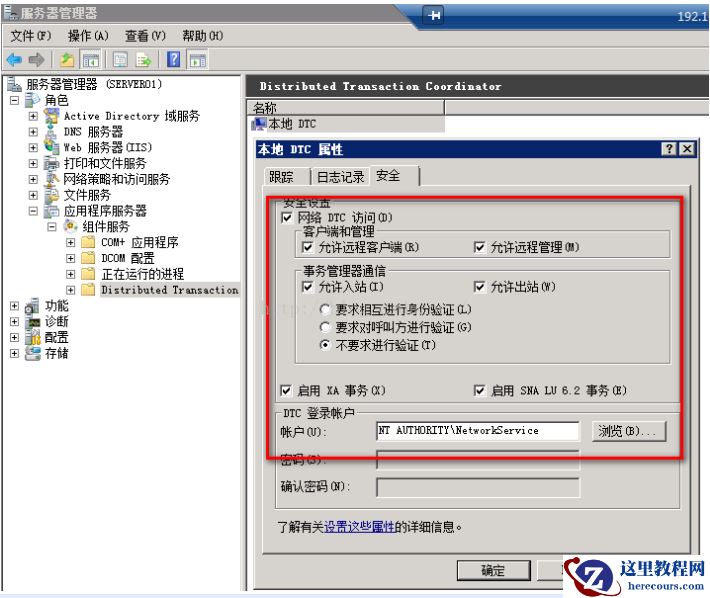Toggle 启用 XA 事务 checkbox
Screen dimensions: 710x598
click(x=286, y=390)
